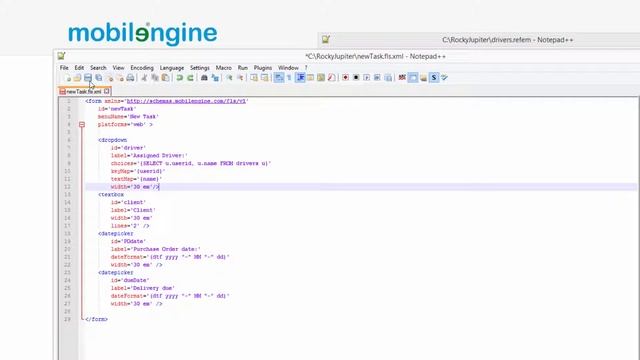Open the Encoding menu
The width and height of the screenshot is (640, 360).
[142, 68]
